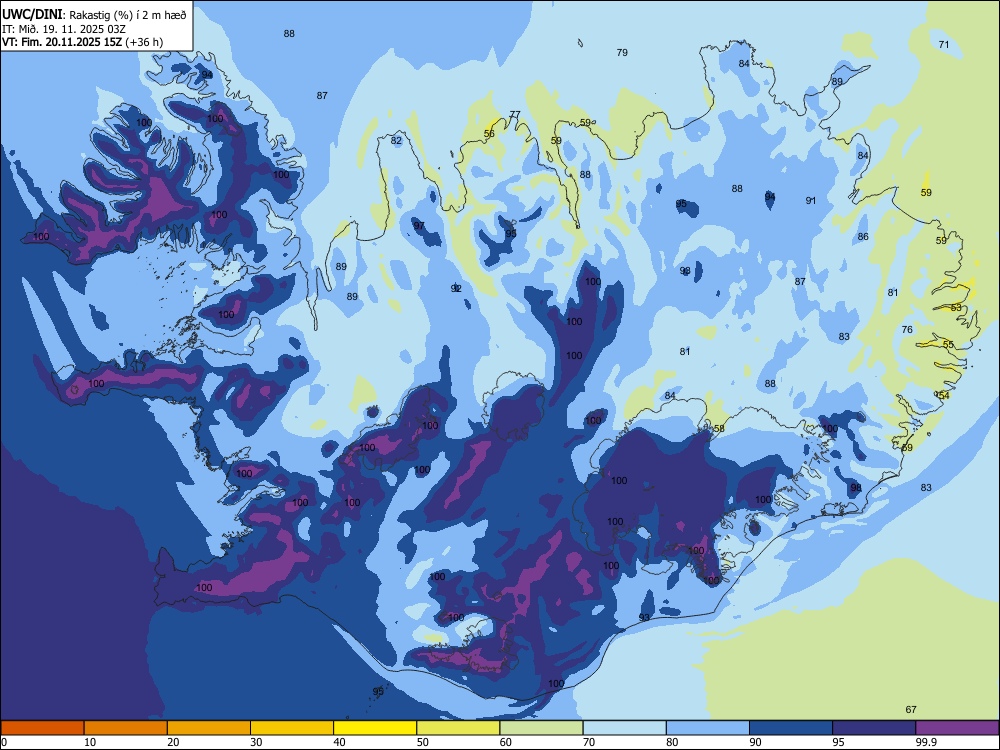Pick the 50–60 pale yellow legend swatch
Screen dimensions: 1000x750
coord(458,728)
